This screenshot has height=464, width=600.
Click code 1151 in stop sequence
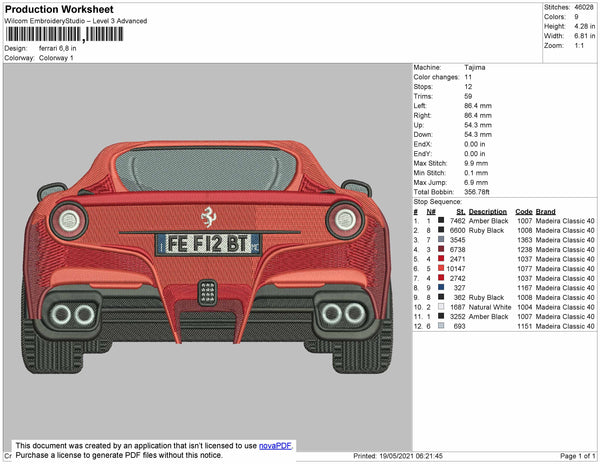(x=525, y=326)
